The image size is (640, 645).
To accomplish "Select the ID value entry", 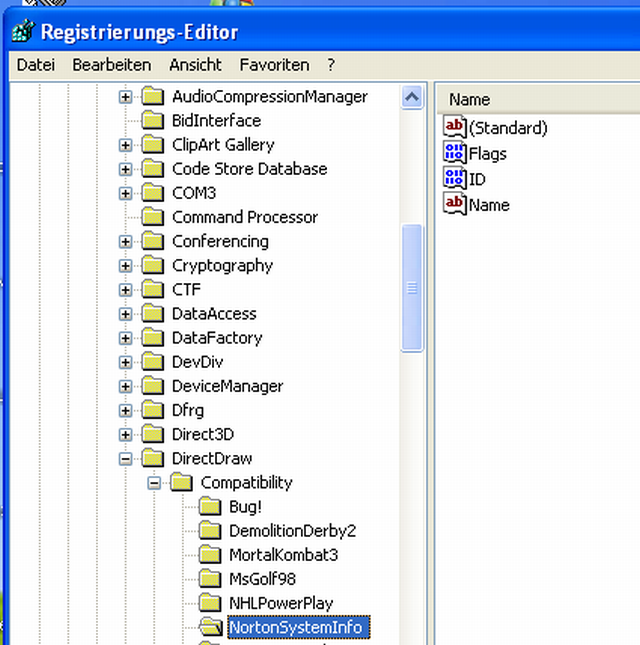I will pyautogui.click(x=477, y=179).
